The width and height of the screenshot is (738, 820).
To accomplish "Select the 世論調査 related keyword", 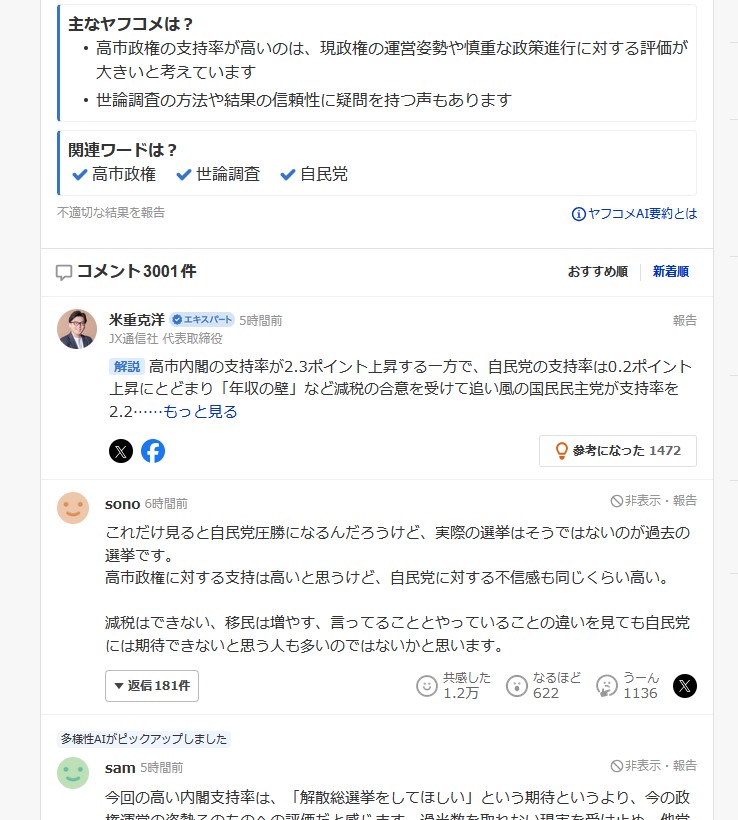I will (x=218, y=174).
